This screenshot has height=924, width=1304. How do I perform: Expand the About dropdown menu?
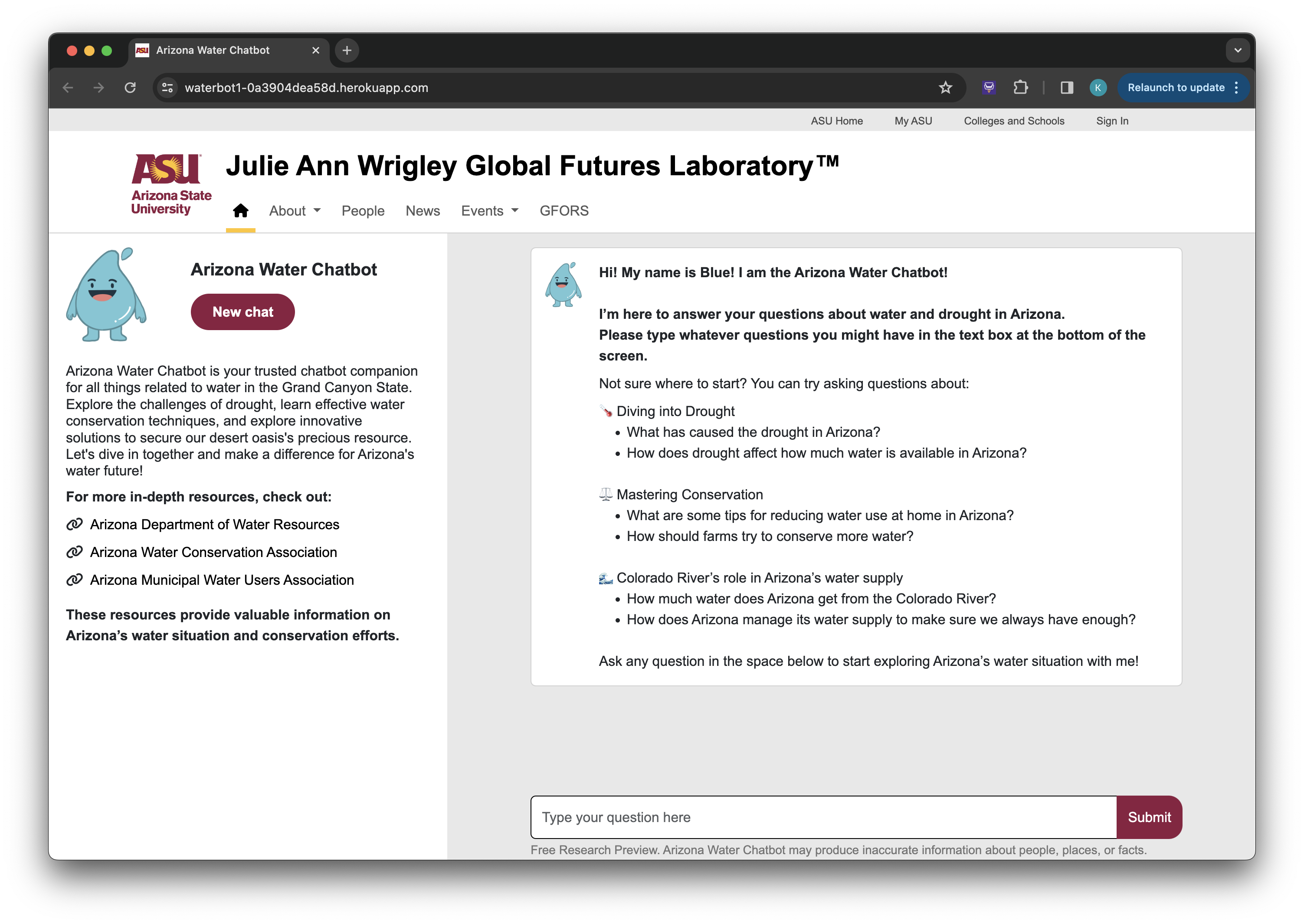point(294,211)
